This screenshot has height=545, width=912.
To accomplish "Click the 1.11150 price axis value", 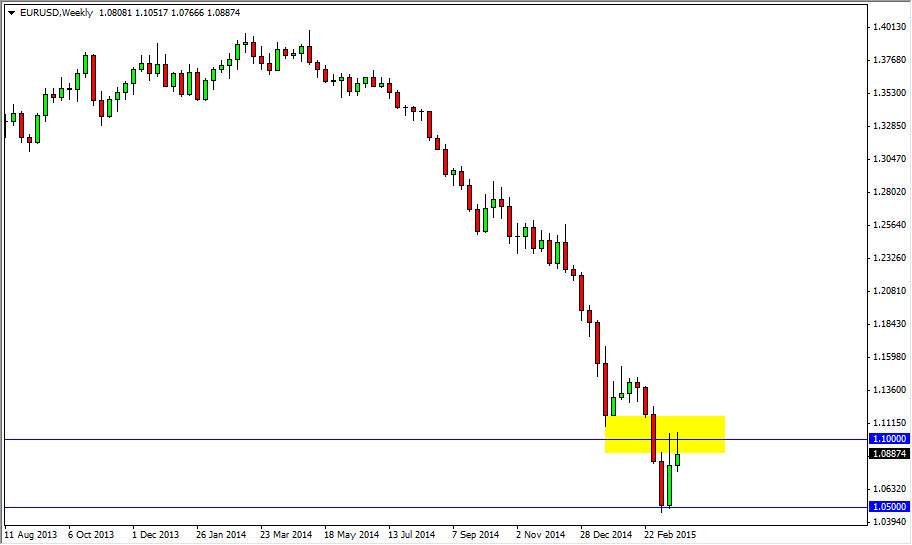I will 890,423.
